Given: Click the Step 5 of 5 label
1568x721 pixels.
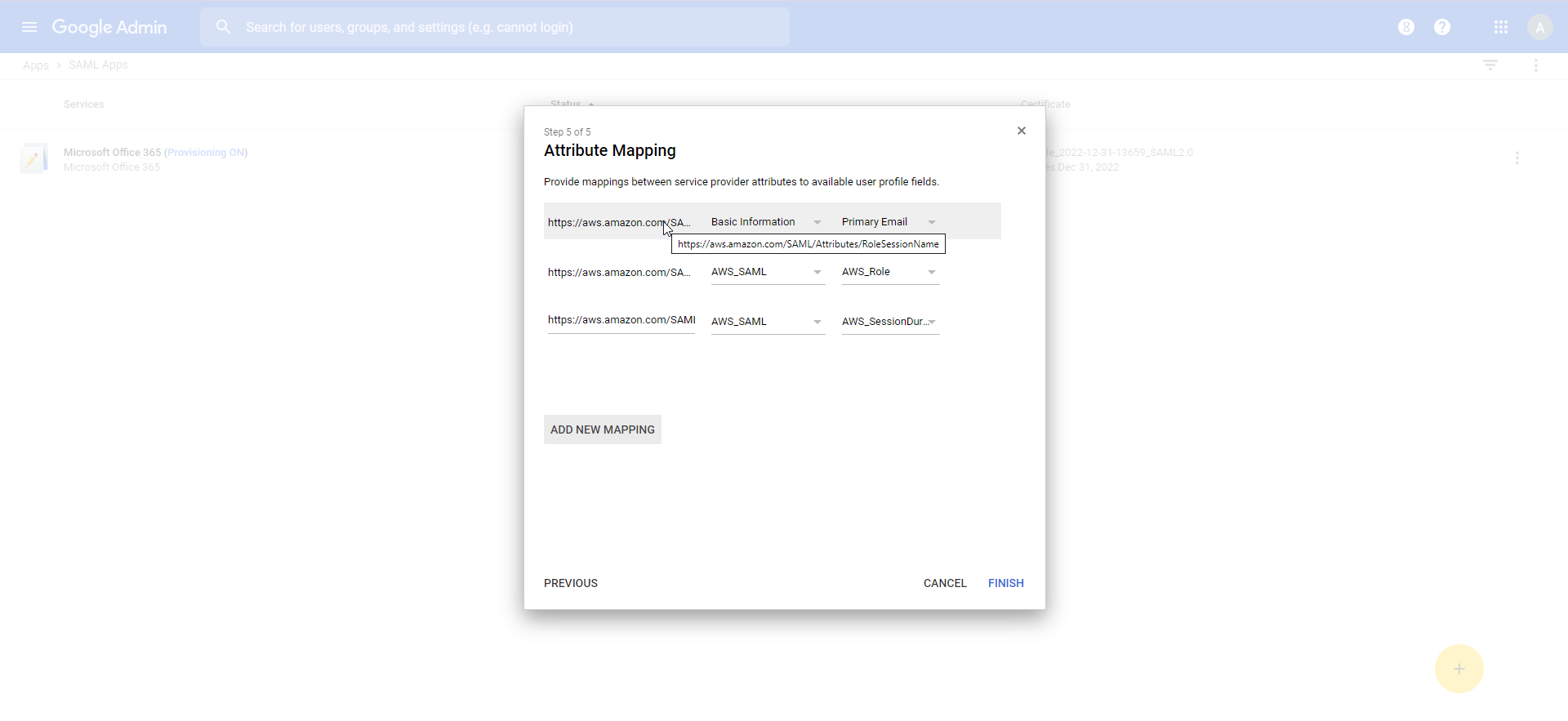Looking at the screenshot, I should click(568, 132).
